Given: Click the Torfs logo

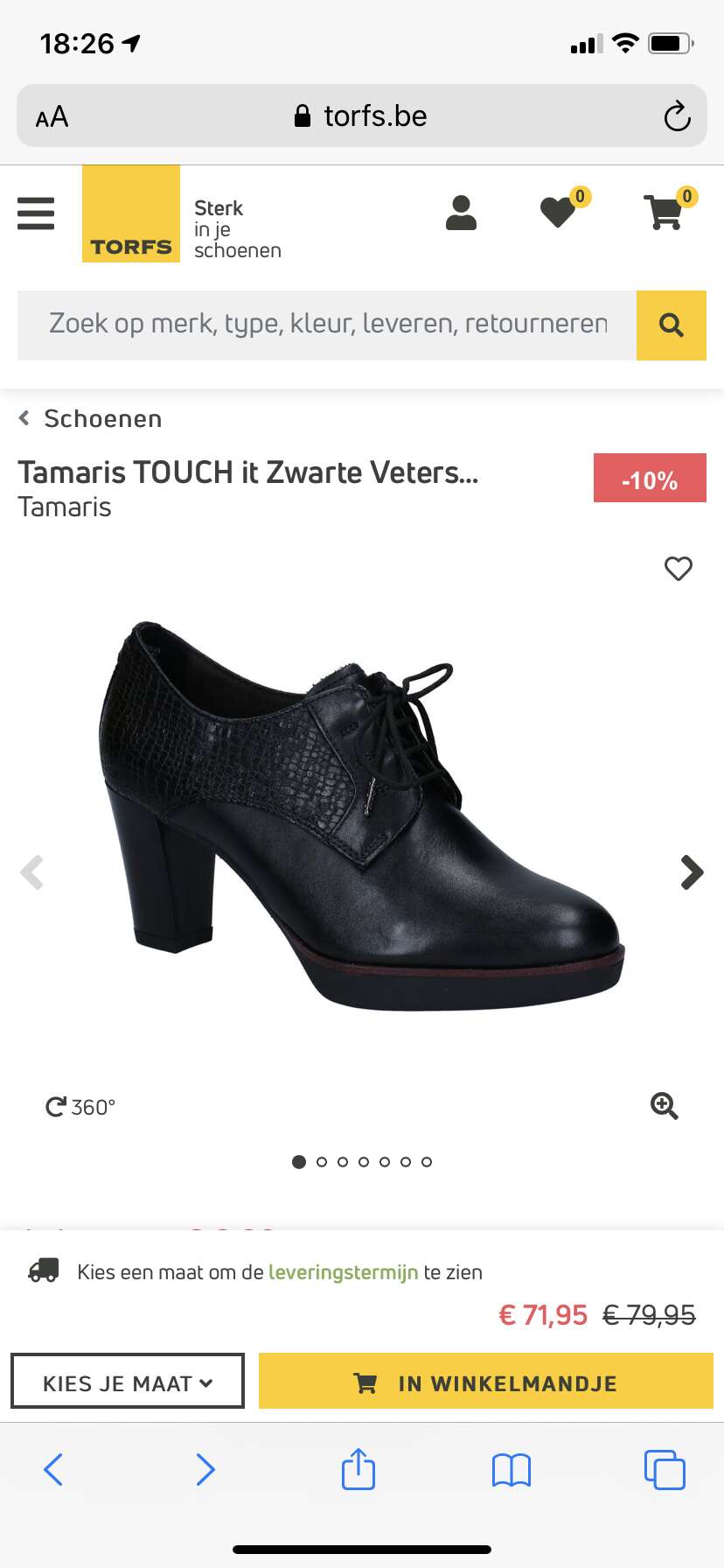Looking at the screenshot, I should point(131,213).
